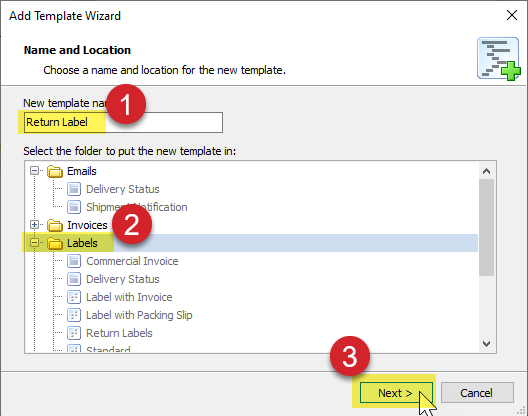This screenshot has height=416, width=528.
Task: Click the Shipment Notification template icon
Action: coord(74,207)
